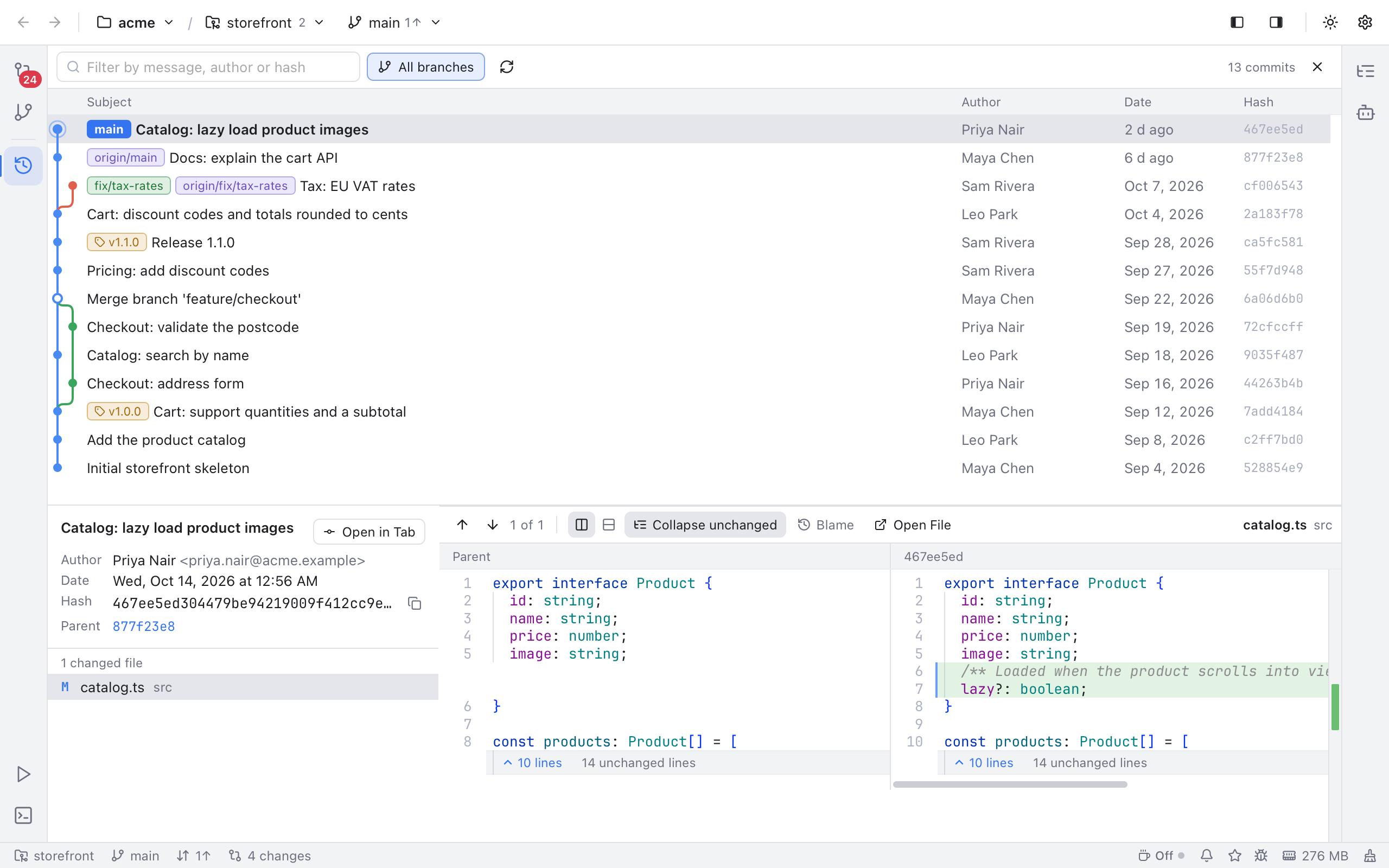
Task: Close the commit log panel
Action: coord(1317,67)
